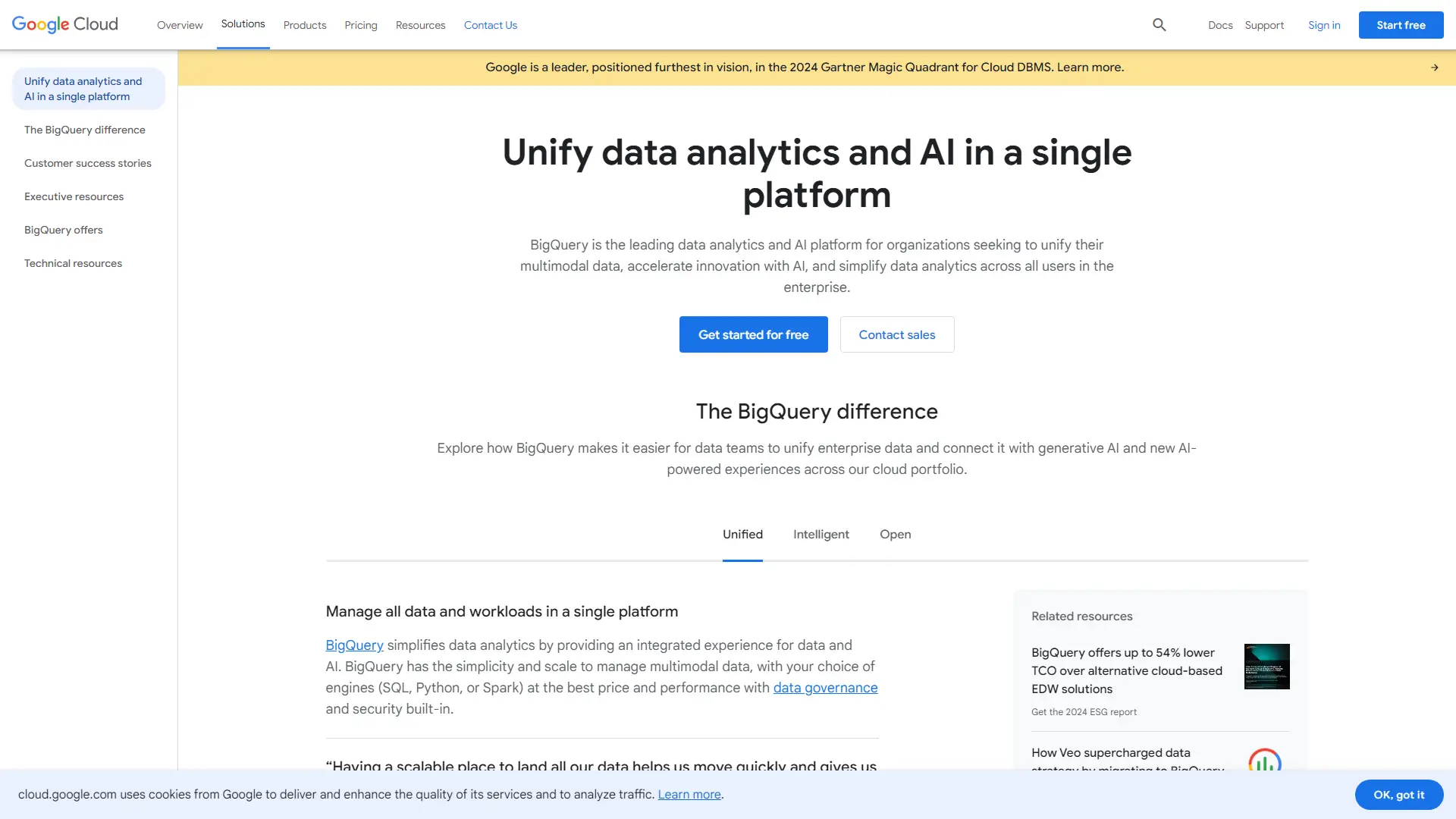This screenshot has width=1456, height=819.
Task: Follow the data governance link
Action: (x=825, y=688)
